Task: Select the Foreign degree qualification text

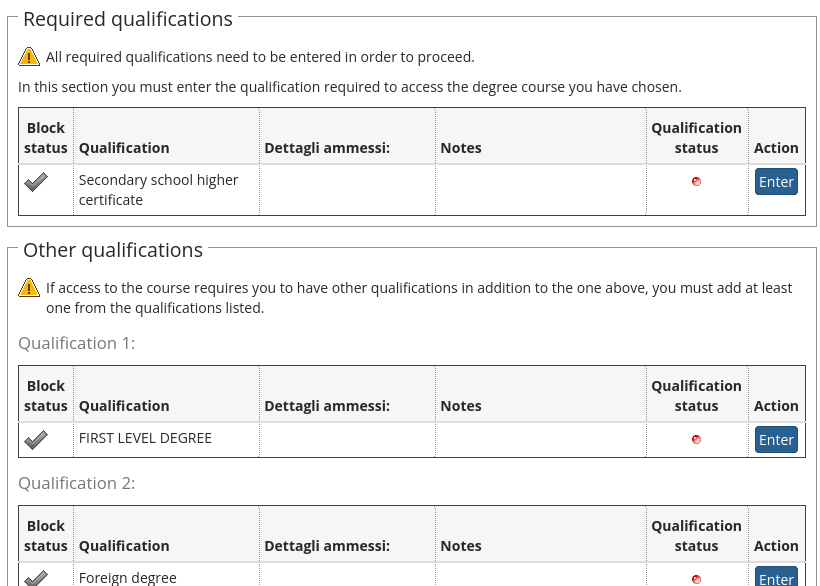Action: [x=127, y=578]
